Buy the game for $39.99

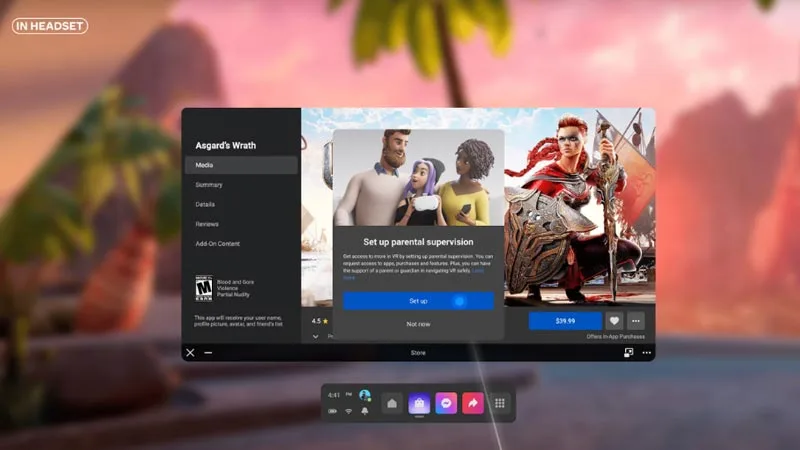coord(565,321)
